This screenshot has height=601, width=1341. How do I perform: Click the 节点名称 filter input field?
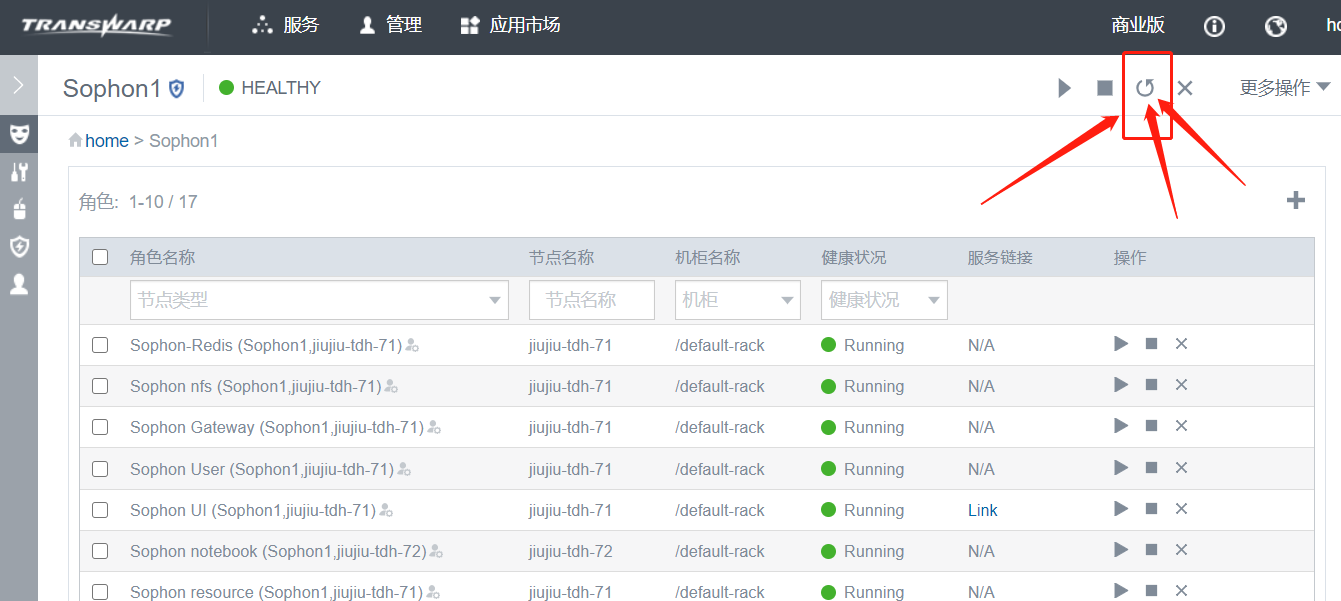[591, 300]
